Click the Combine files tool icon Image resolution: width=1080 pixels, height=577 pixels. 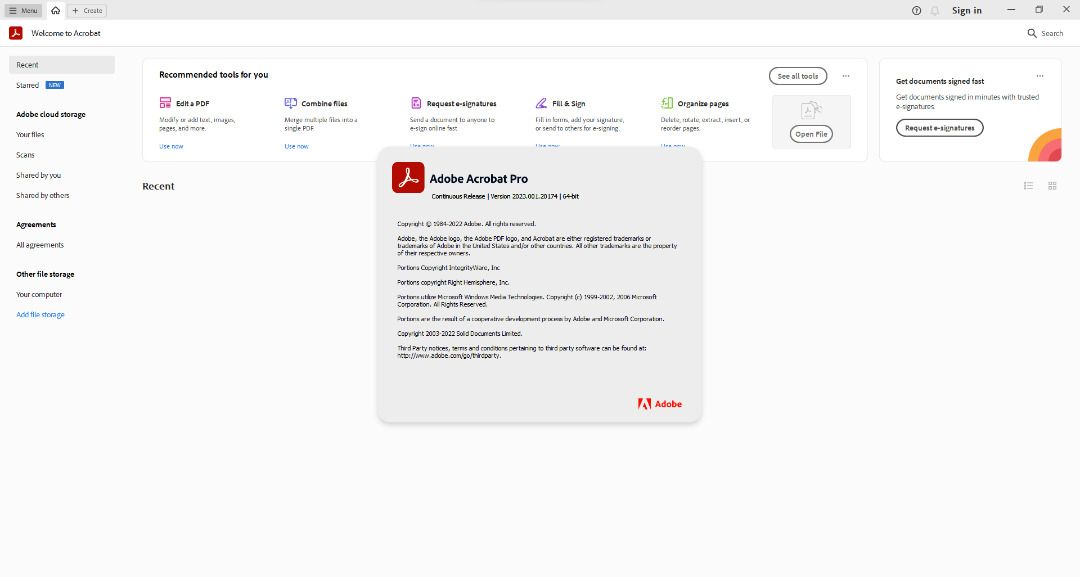coord(290,103)
